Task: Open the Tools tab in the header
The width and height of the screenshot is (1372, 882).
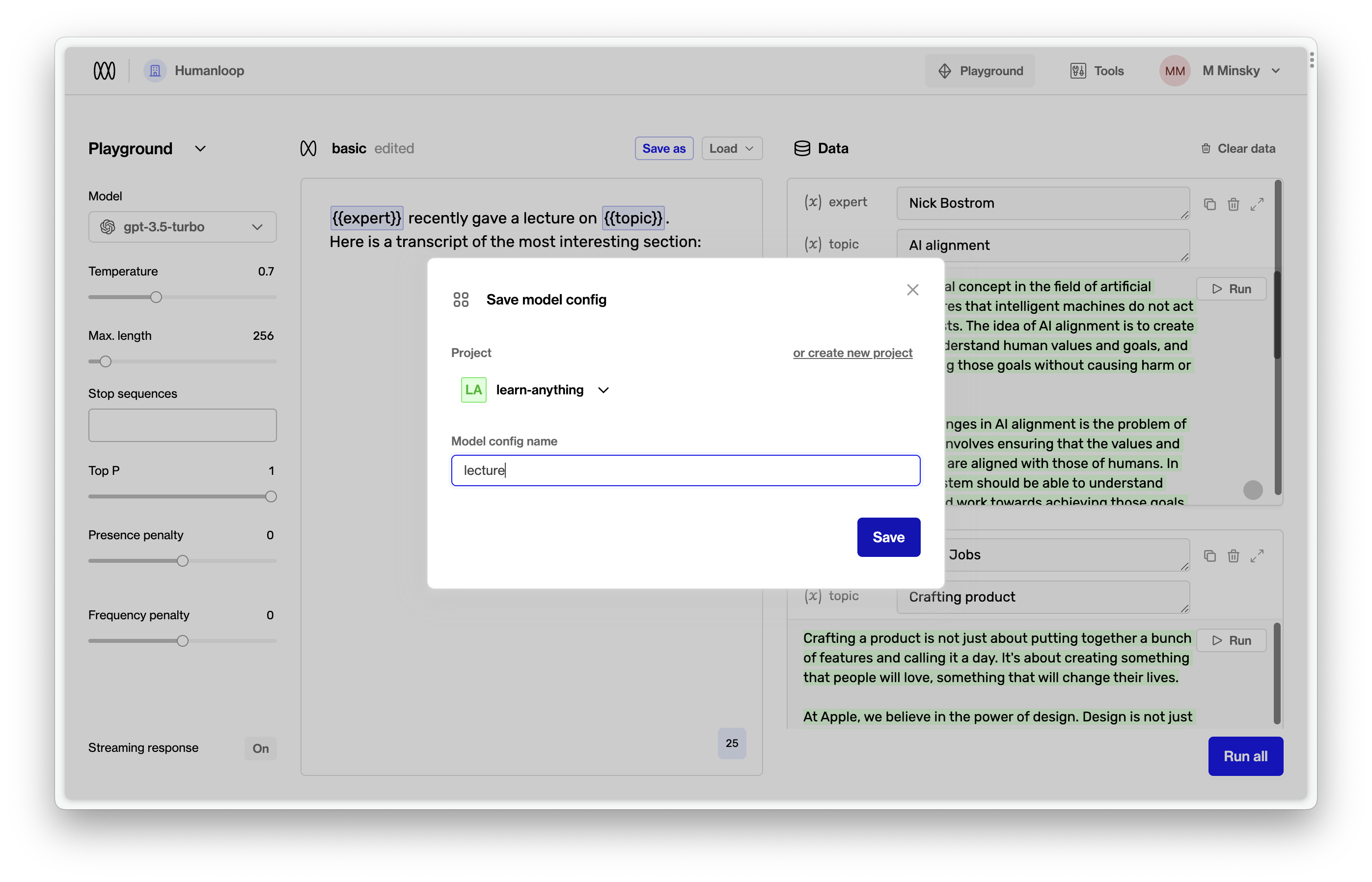Action: click(1097, 70)
